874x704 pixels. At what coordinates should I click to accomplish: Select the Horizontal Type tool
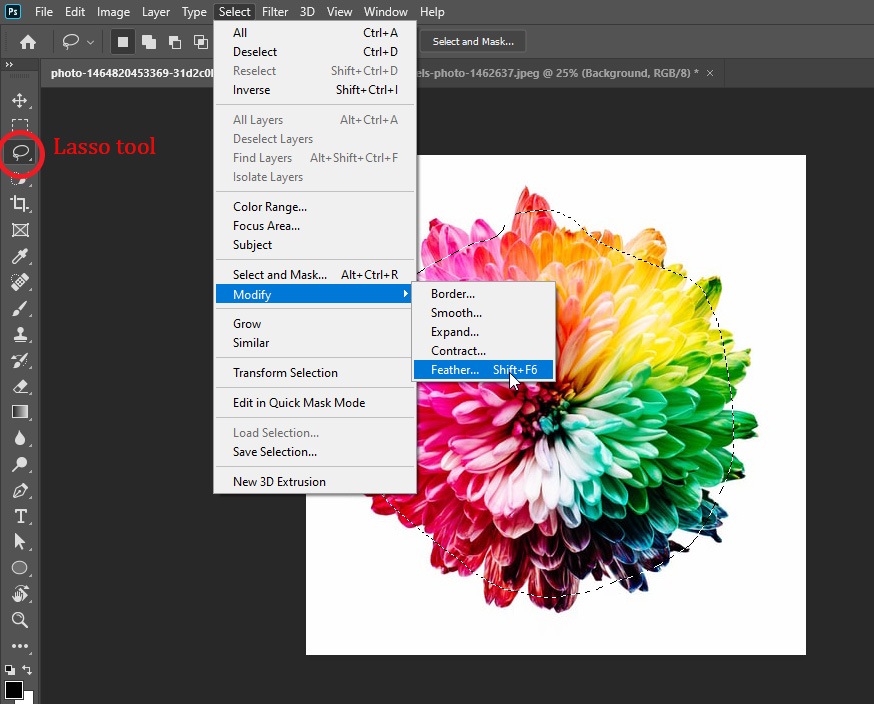(20, 516)
